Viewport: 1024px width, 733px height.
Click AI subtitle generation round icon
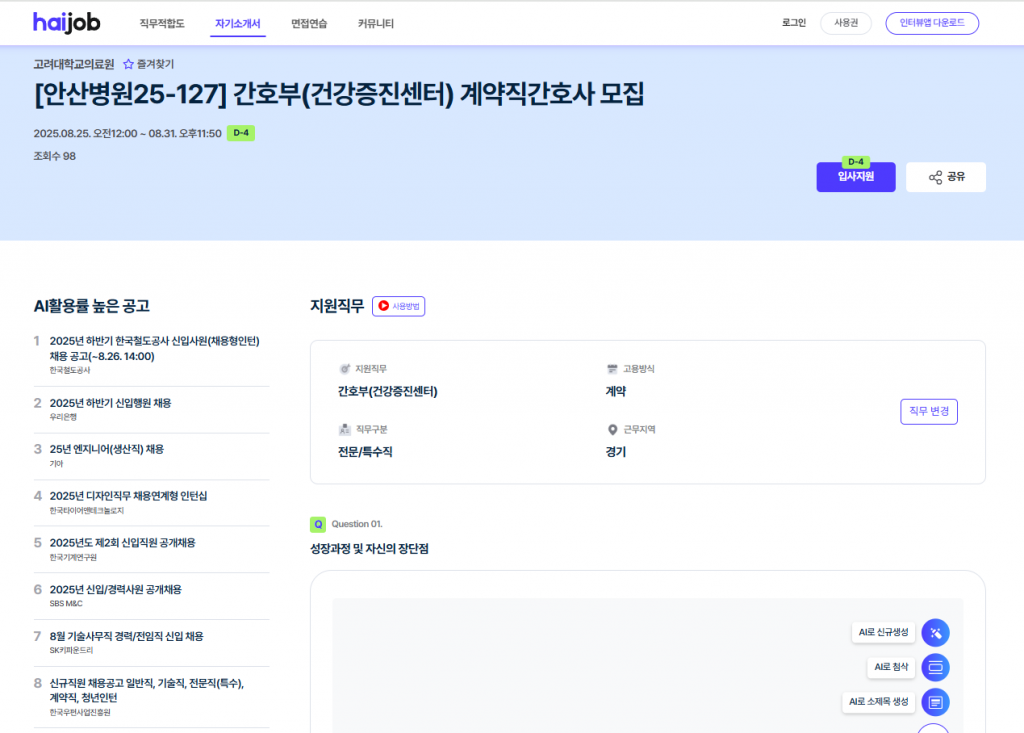tap(935, 702)
